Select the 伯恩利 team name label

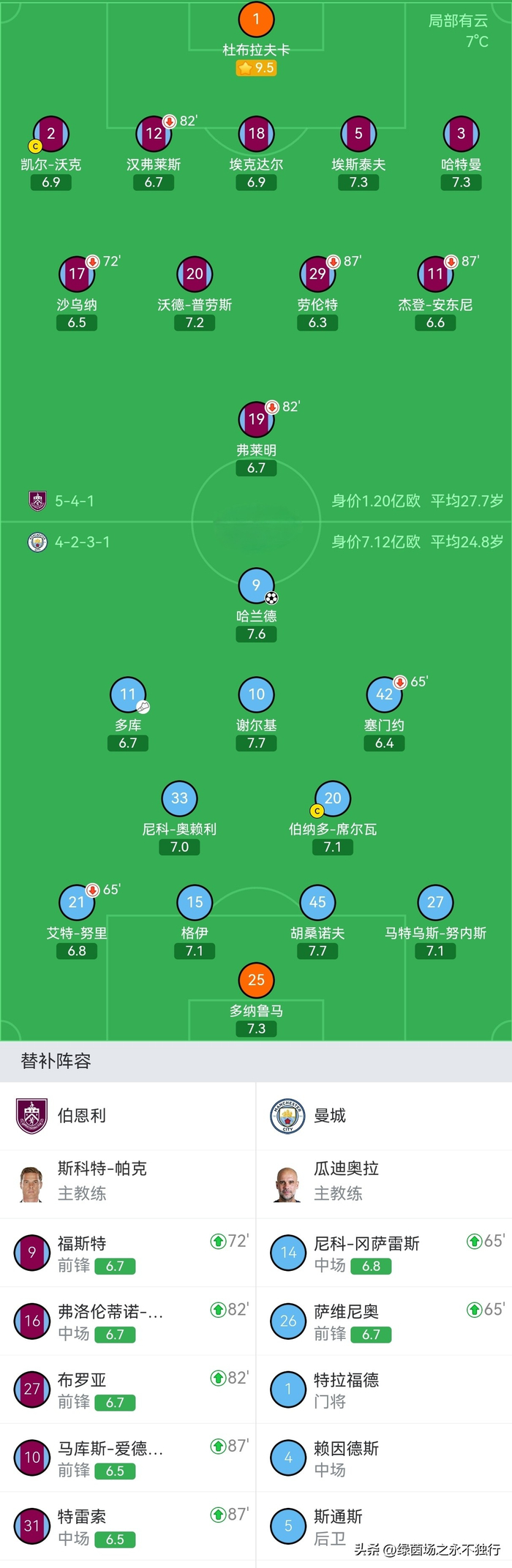pyautogui.click(x=82, y=1116)
